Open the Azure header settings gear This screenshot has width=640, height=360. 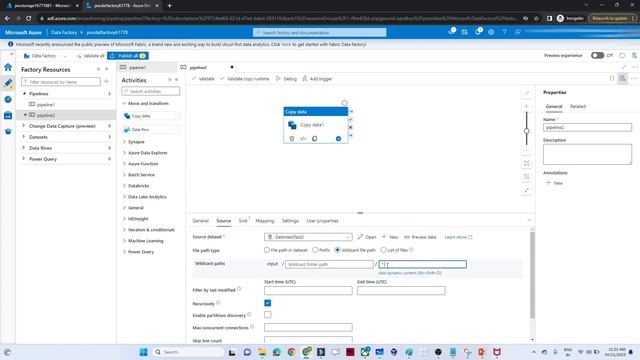click(491, 32)
